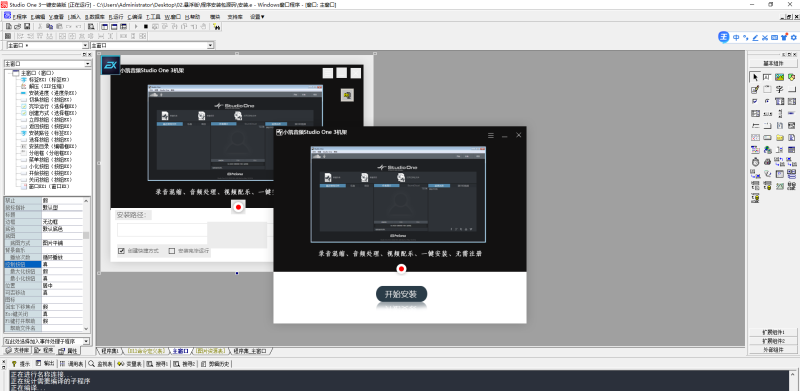
Task: Switch to the 属性 tab in left panel
Action: (69, 351)
